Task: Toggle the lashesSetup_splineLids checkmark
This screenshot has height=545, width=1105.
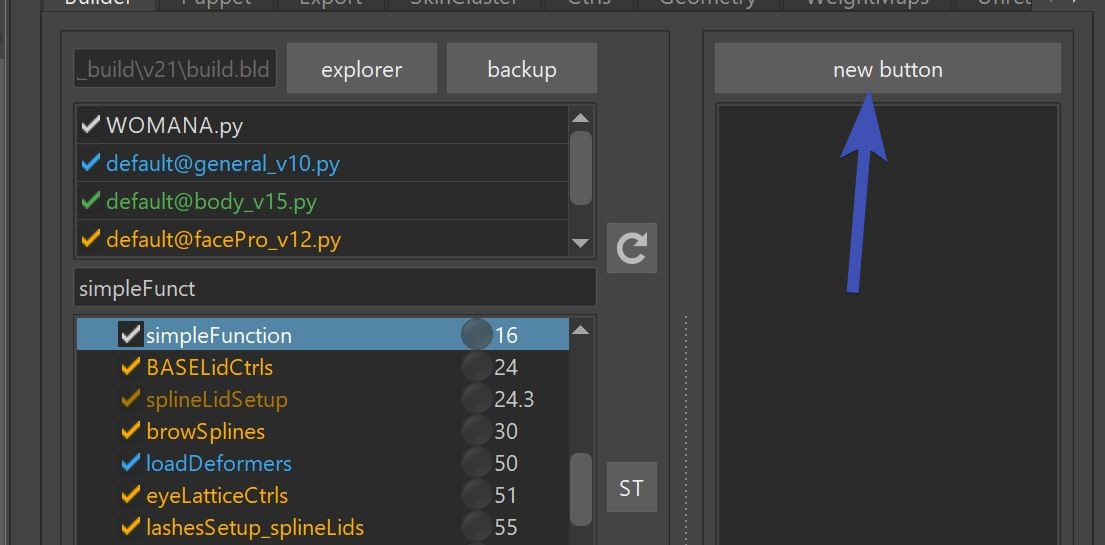Action: click(130, 526)
